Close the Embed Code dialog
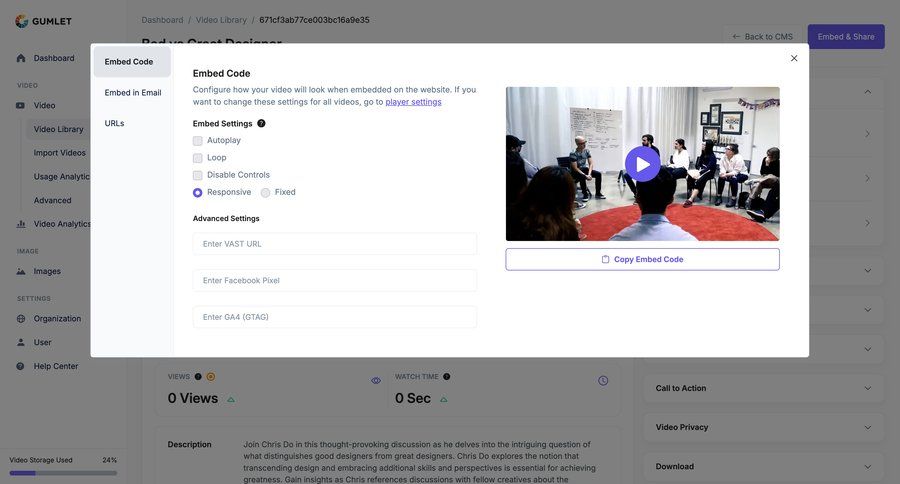 794,58
